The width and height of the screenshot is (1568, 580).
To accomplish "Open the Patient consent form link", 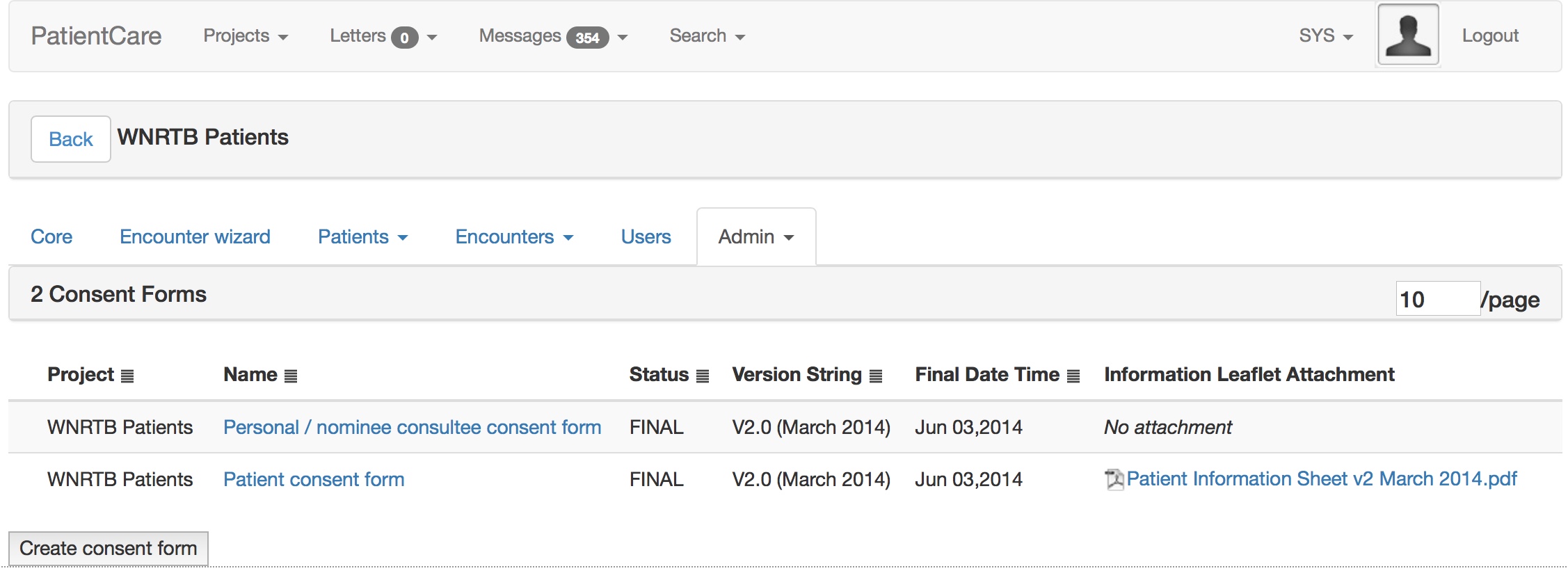I will 314,479.
